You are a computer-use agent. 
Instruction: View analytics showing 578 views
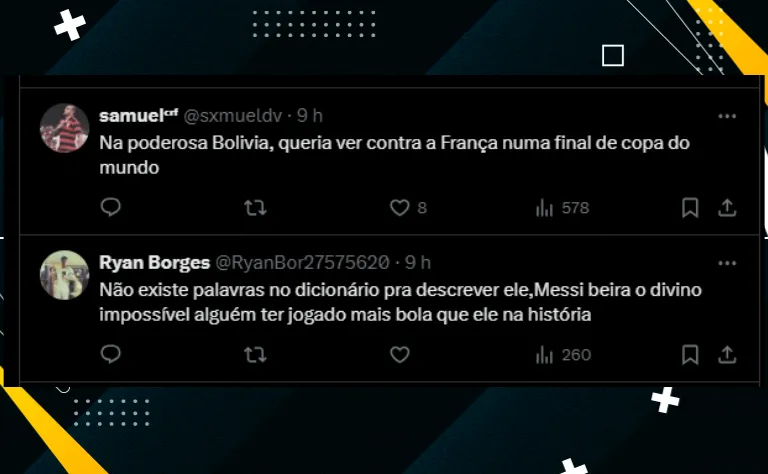coord(562,208)
